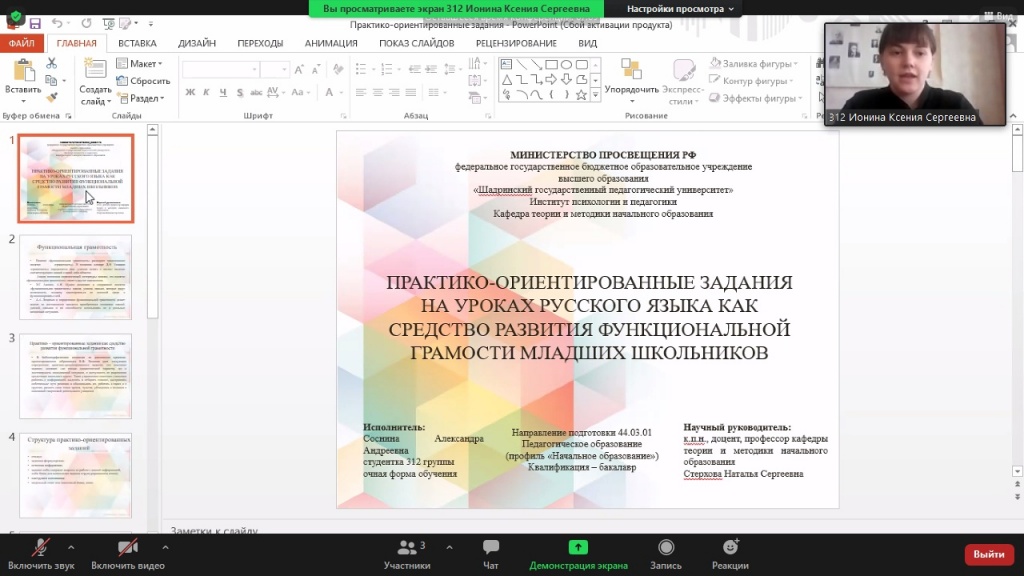Image resolution: width=1024 pixels, height=576 pixels.
Task: Open Настройки просмотра dropdown
Action: pyautogui.click(x=680, y=8)
